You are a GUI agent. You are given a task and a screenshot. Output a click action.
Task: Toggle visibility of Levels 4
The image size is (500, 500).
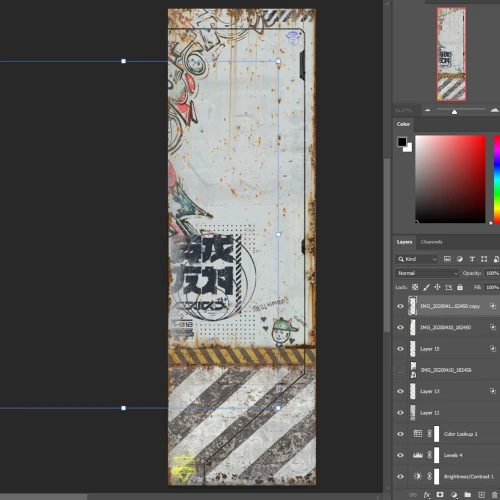coord(400,455)
